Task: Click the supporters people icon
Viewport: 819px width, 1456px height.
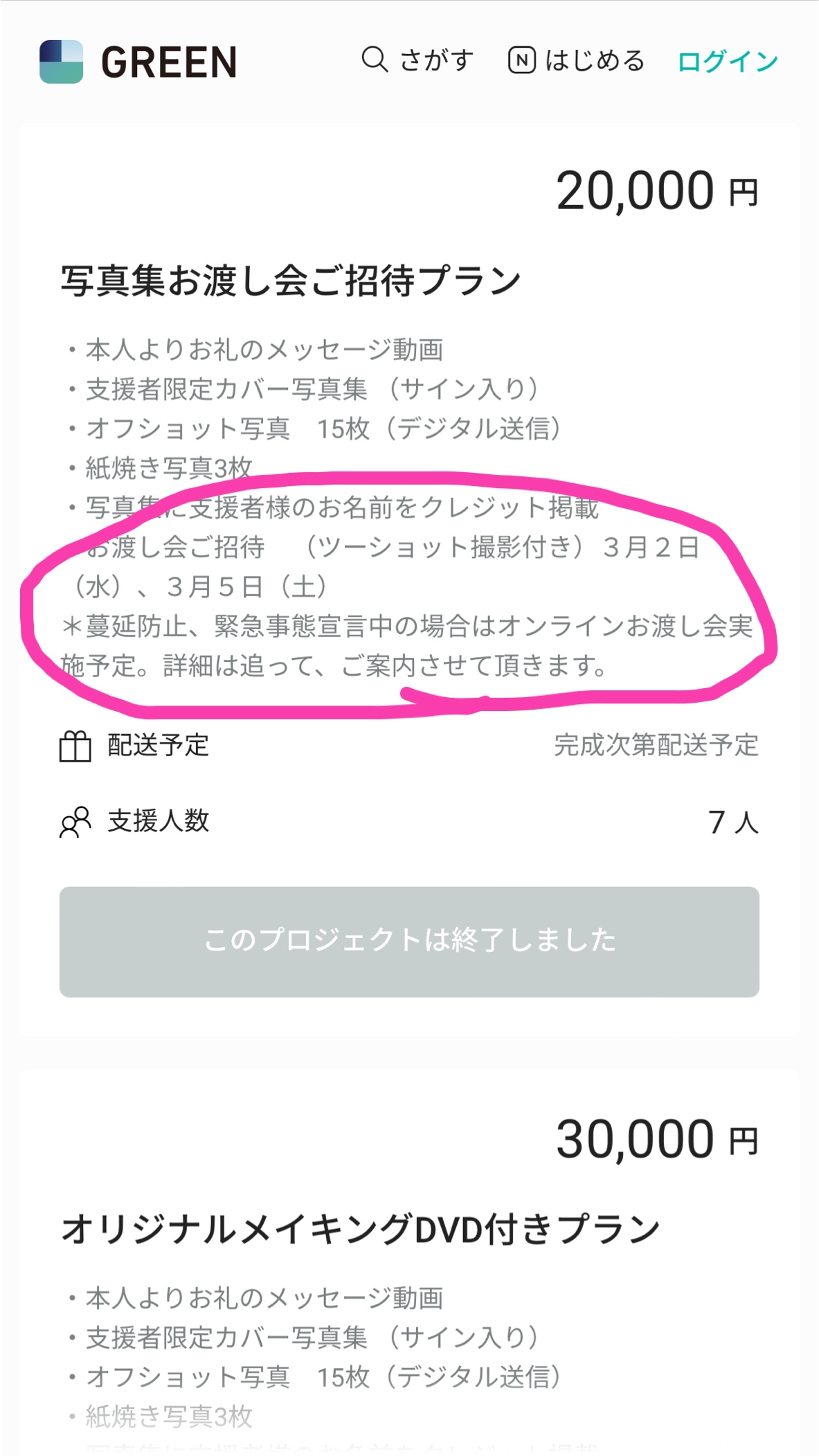Action: (x=75, y=822)
